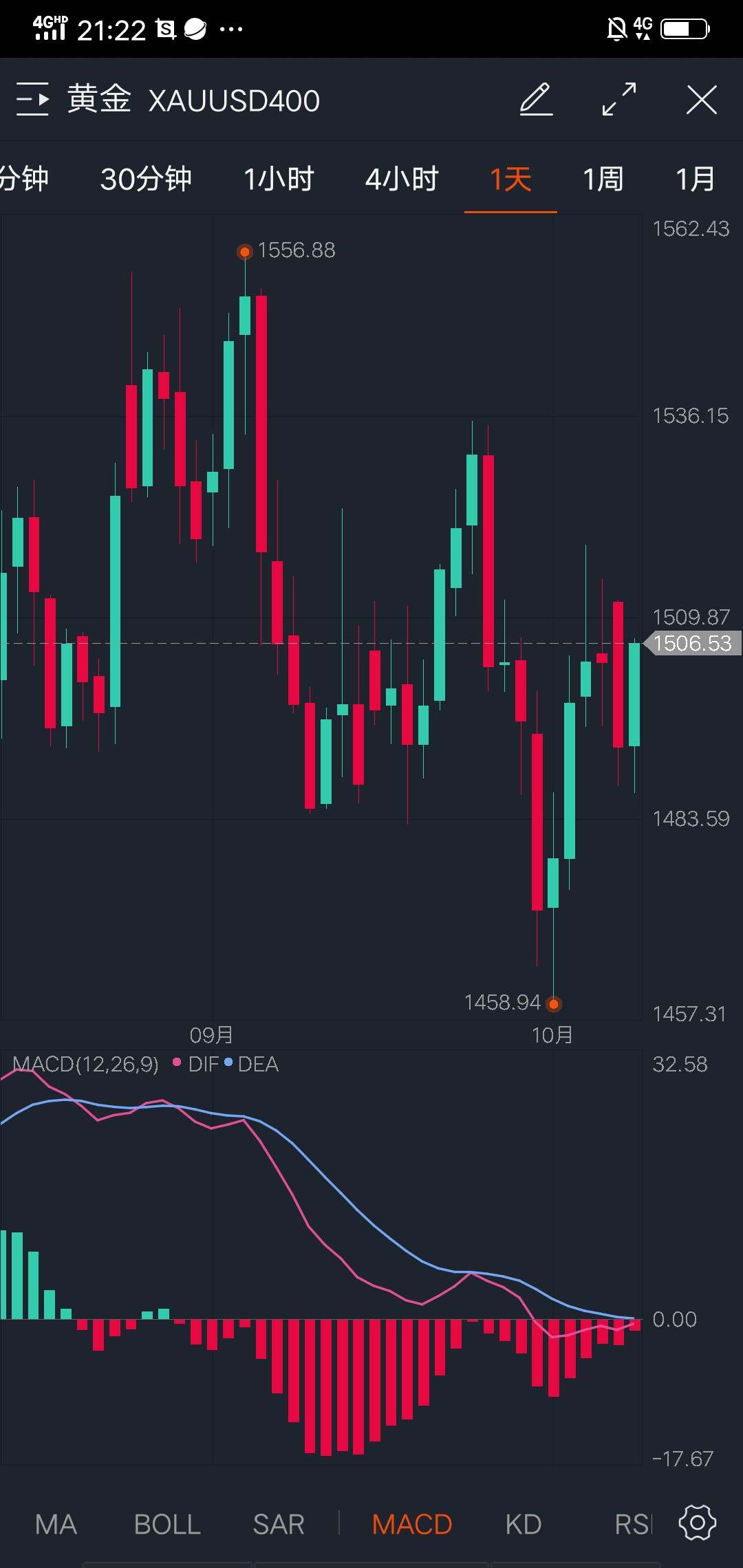The image size is (743, 1568).
Task: Tap the muted notification bell icon
Action: [616, 29]
